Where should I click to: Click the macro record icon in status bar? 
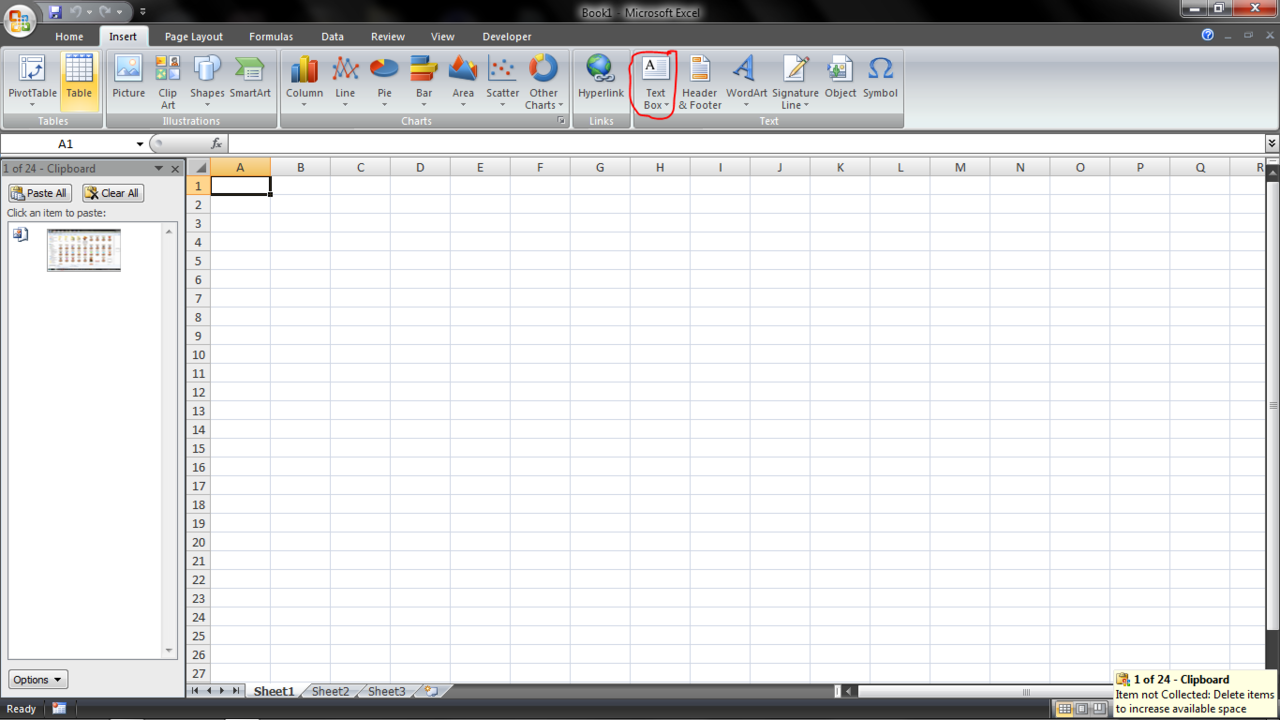59,708
